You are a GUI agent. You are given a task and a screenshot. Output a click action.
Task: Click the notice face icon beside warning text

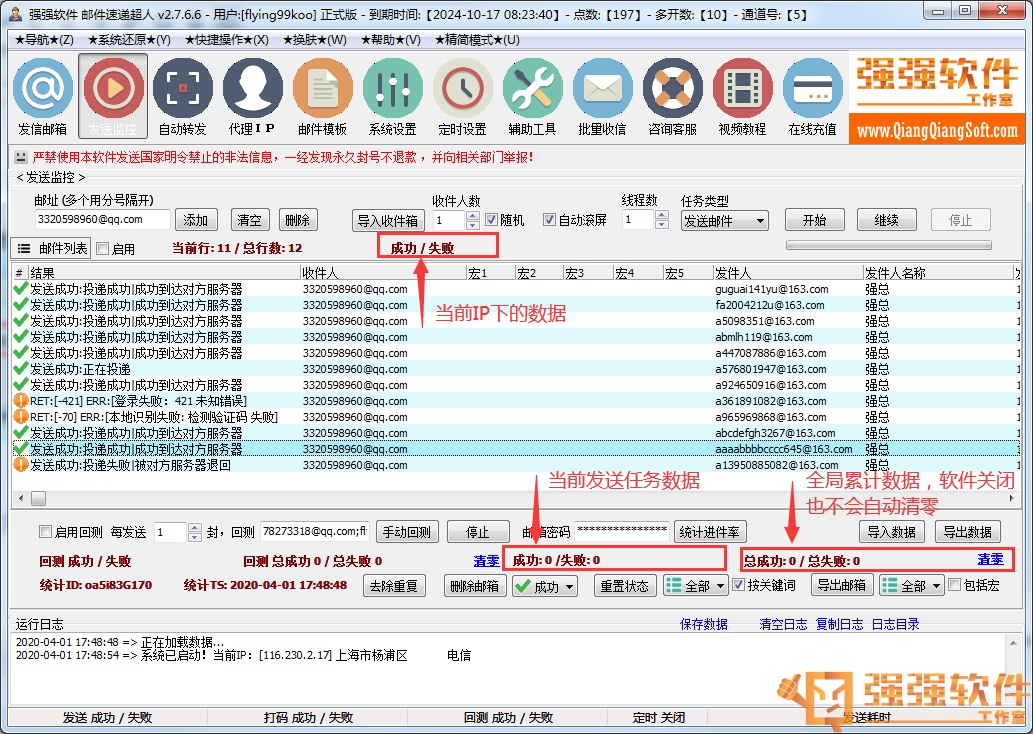21,157
